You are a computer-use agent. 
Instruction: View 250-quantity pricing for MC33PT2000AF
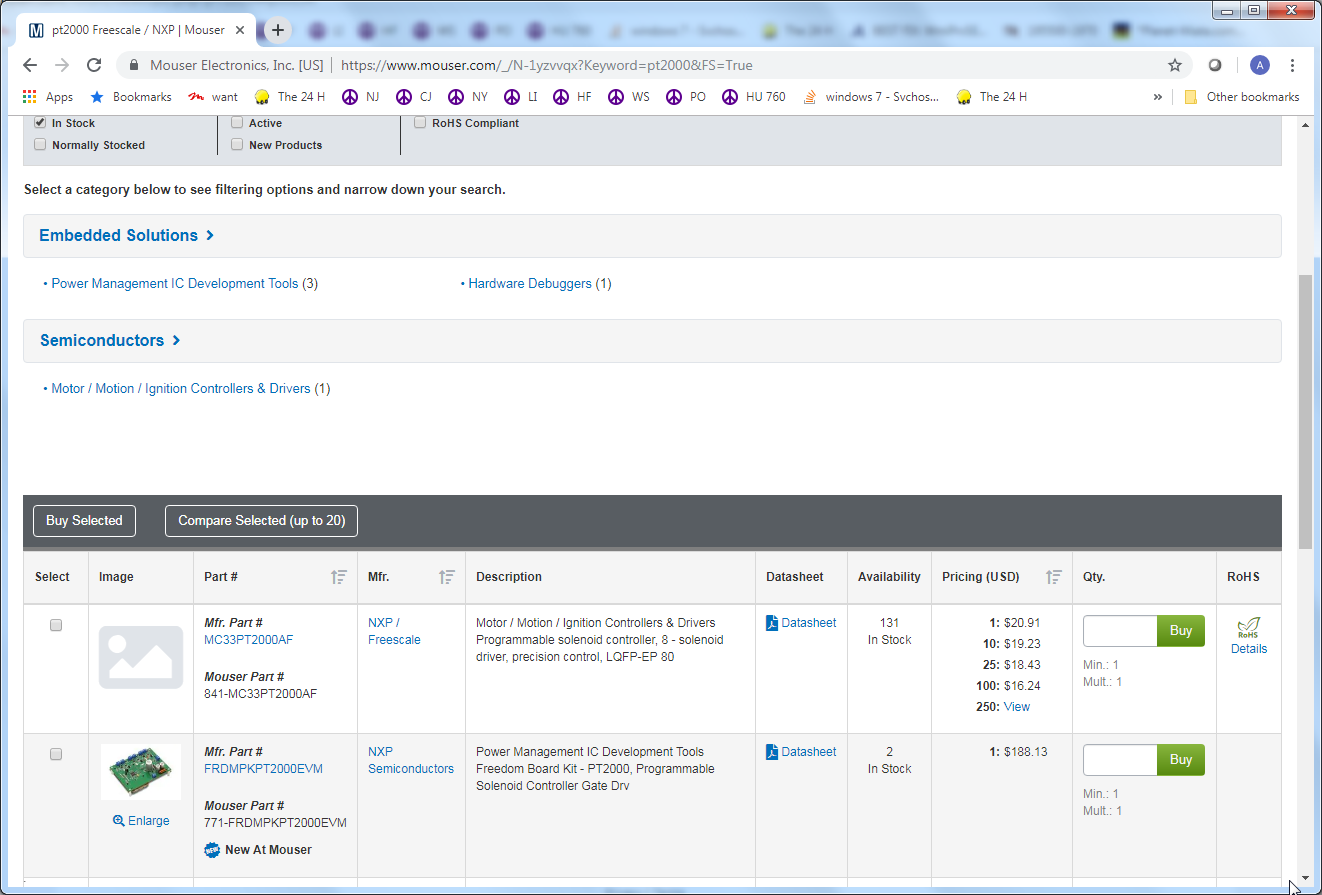pos(1016,707)
